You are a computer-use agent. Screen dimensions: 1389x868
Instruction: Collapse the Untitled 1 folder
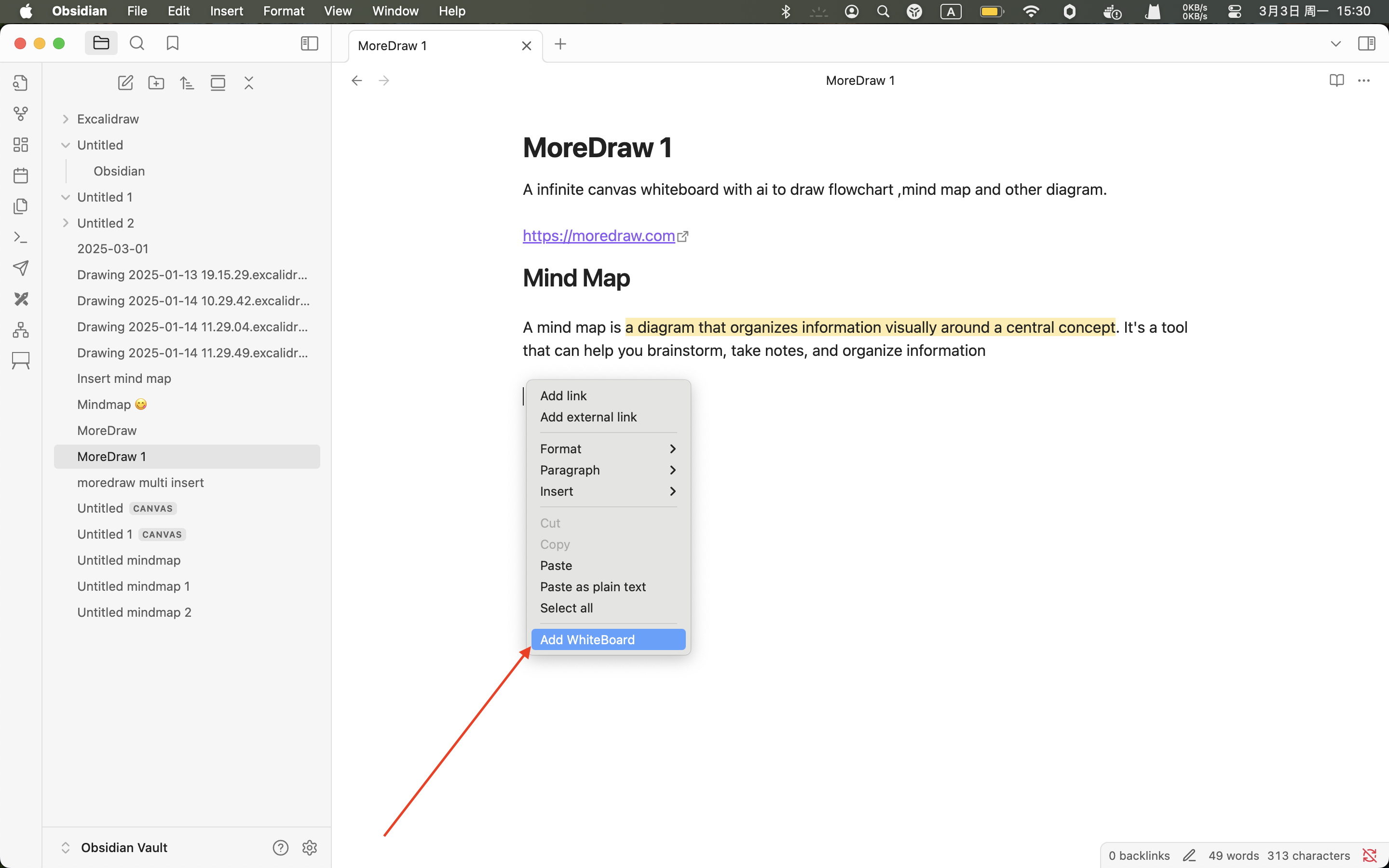(x=66, y=197)
